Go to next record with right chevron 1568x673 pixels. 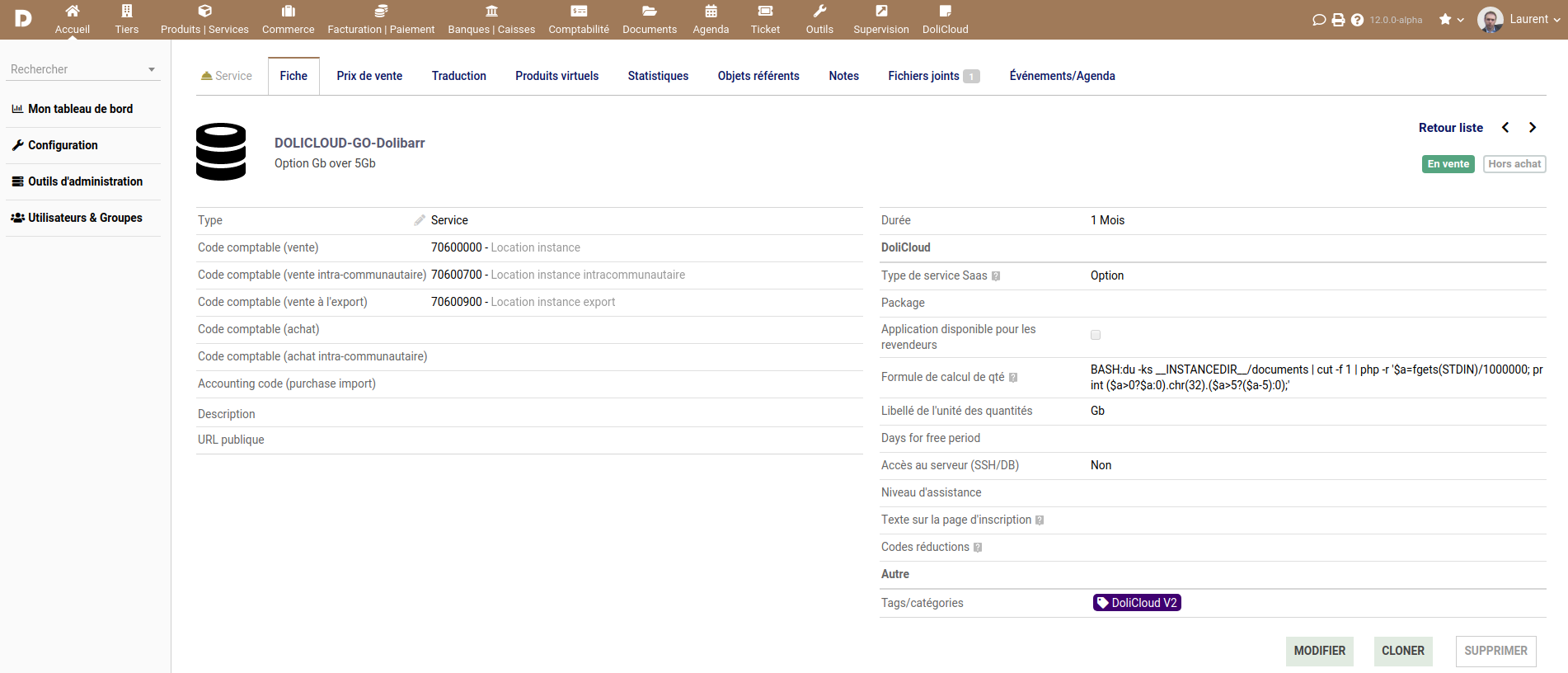tap(1533, 127)
